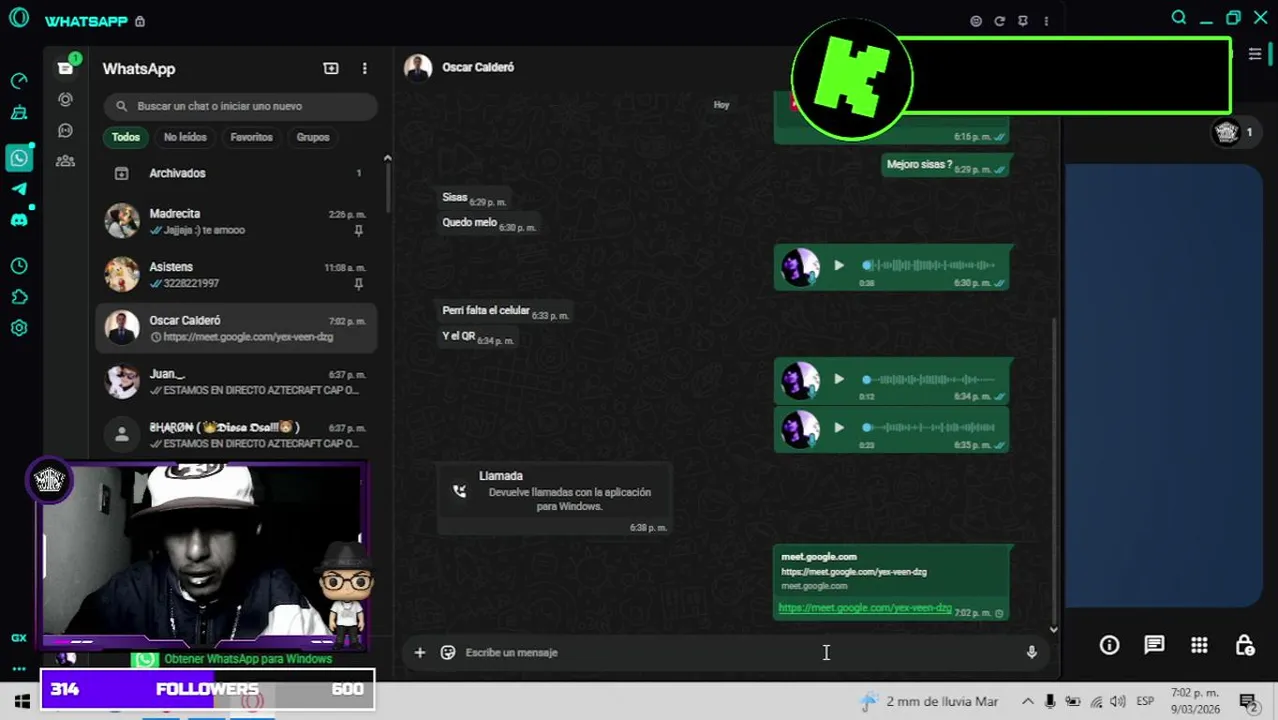The image size is (1278, 720).
Task: Click the pin icon on Asistens chat
Action: tap(359, 284)
